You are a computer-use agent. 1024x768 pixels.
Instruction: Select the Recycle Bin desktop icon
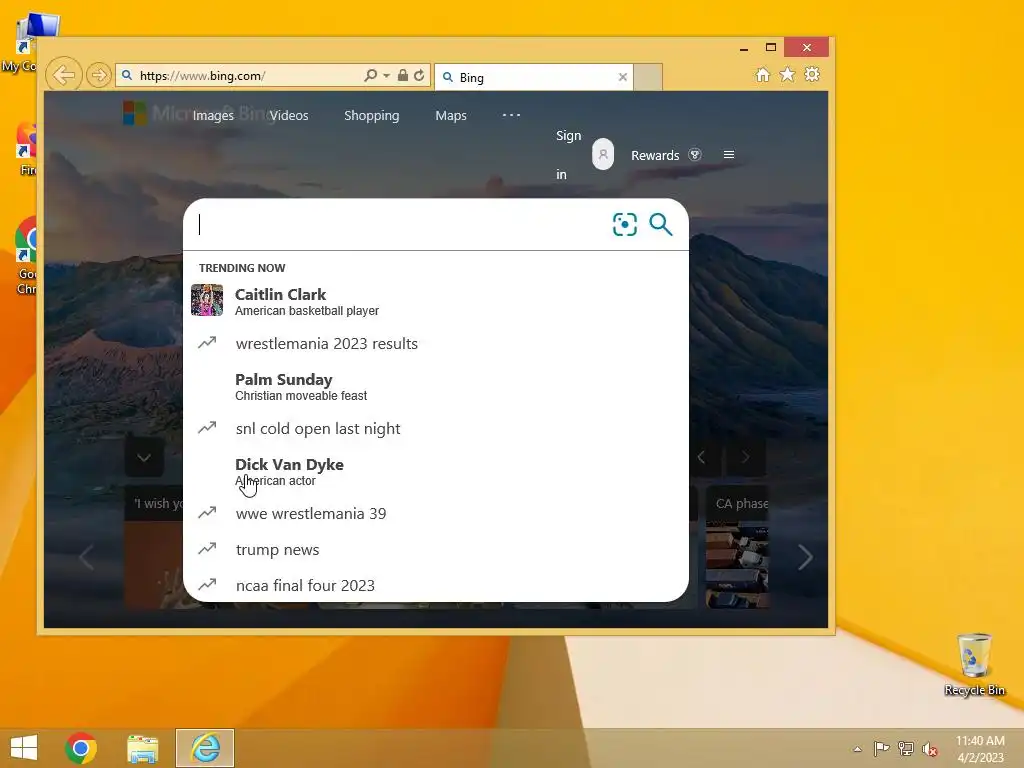[x=974, y=664]
